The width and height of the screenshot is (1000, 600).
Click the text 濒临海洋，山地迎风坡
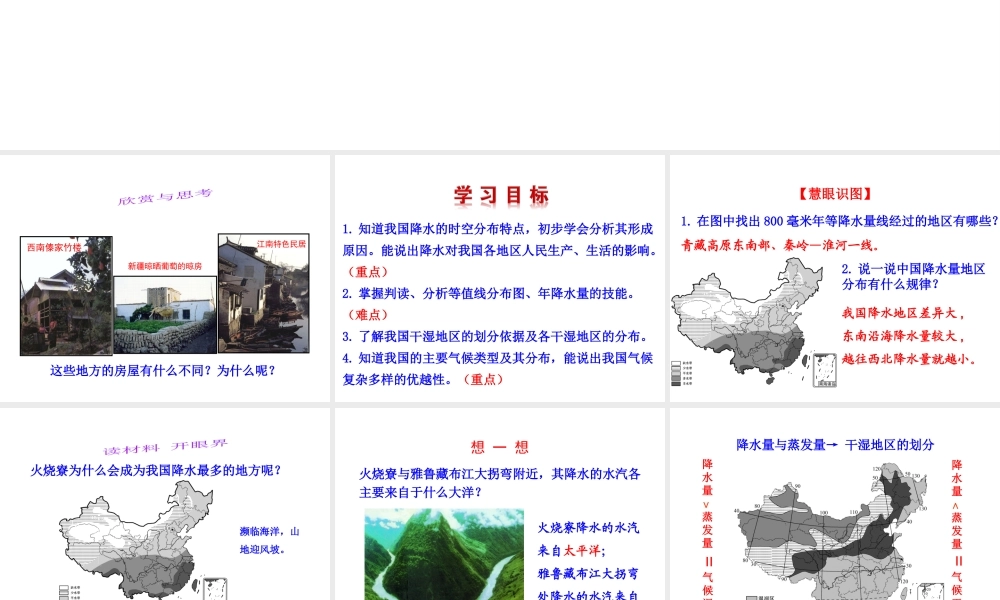269,540
